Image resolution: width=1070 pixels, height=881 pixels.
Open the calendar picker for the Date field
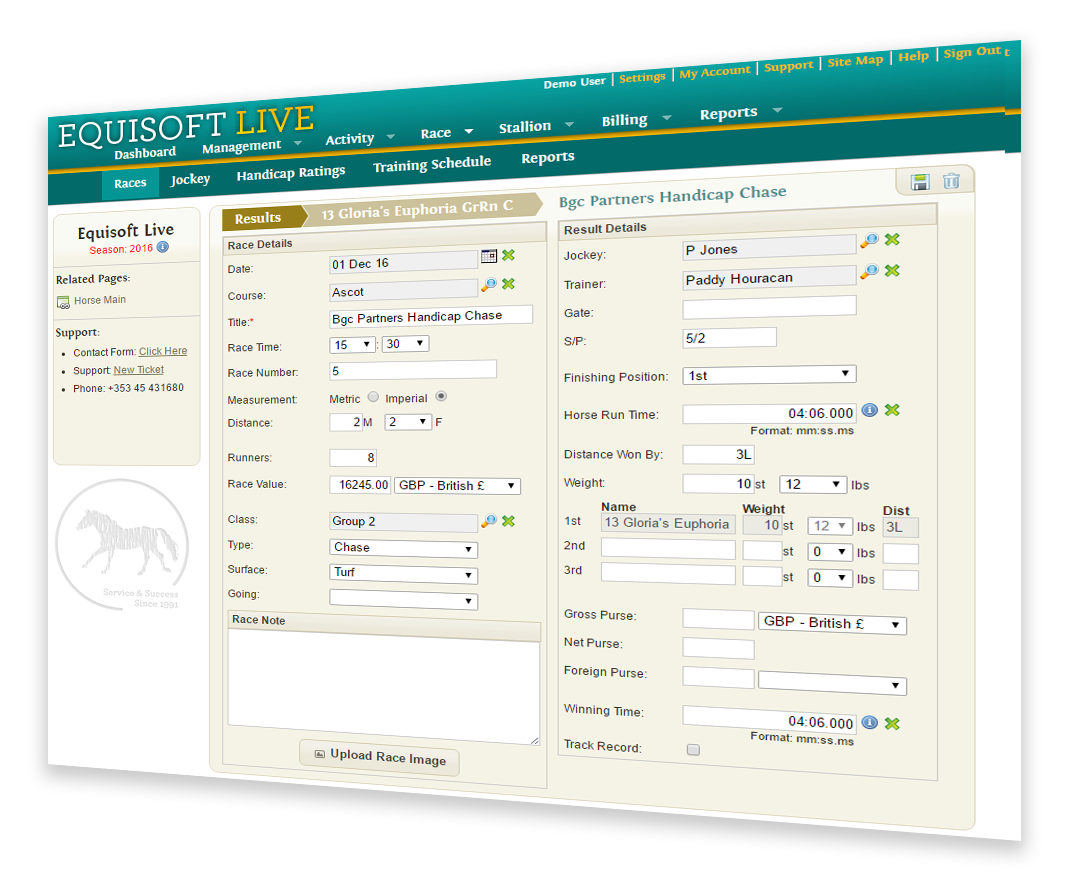(x=489, y=256)
